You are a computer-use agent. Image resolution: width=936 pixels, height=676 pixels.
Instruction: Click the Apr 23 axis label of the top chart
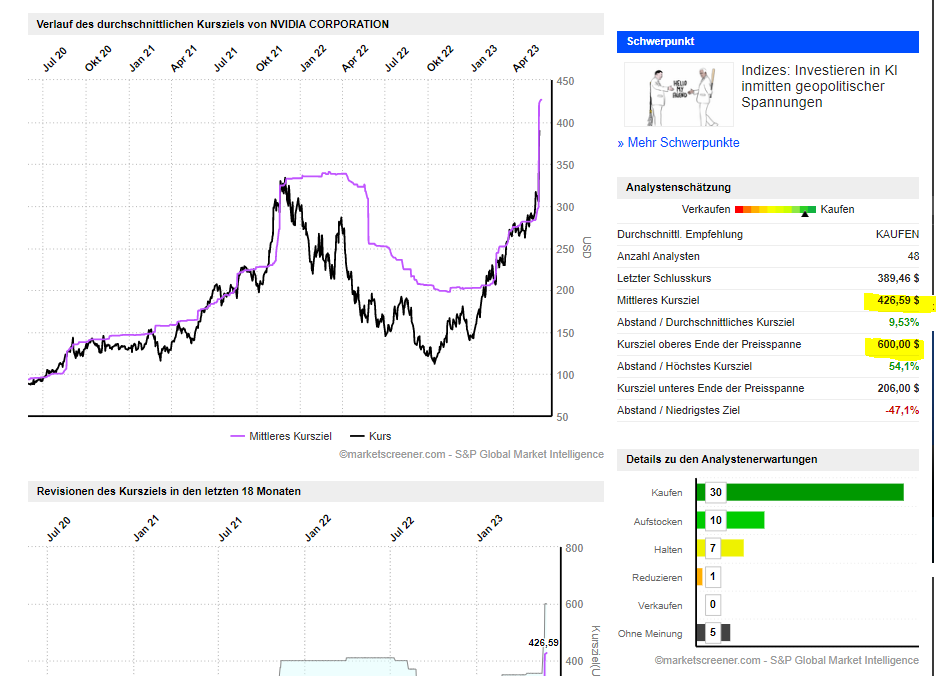(526, 58)
